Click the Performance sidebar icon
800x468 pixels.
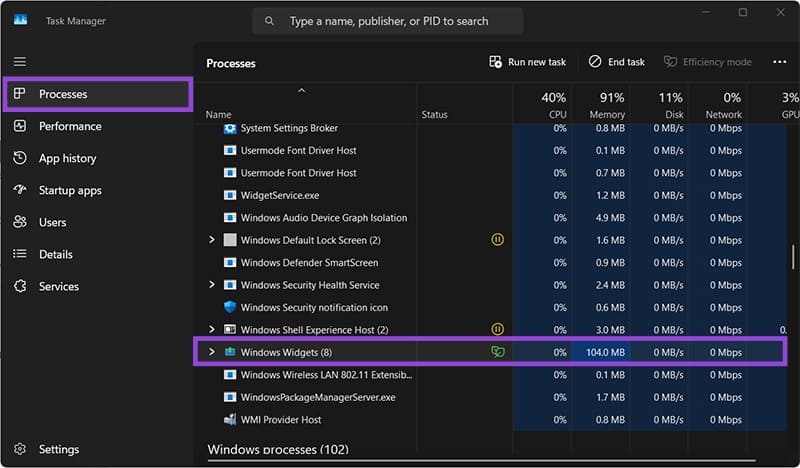click(x=20, y=126)
